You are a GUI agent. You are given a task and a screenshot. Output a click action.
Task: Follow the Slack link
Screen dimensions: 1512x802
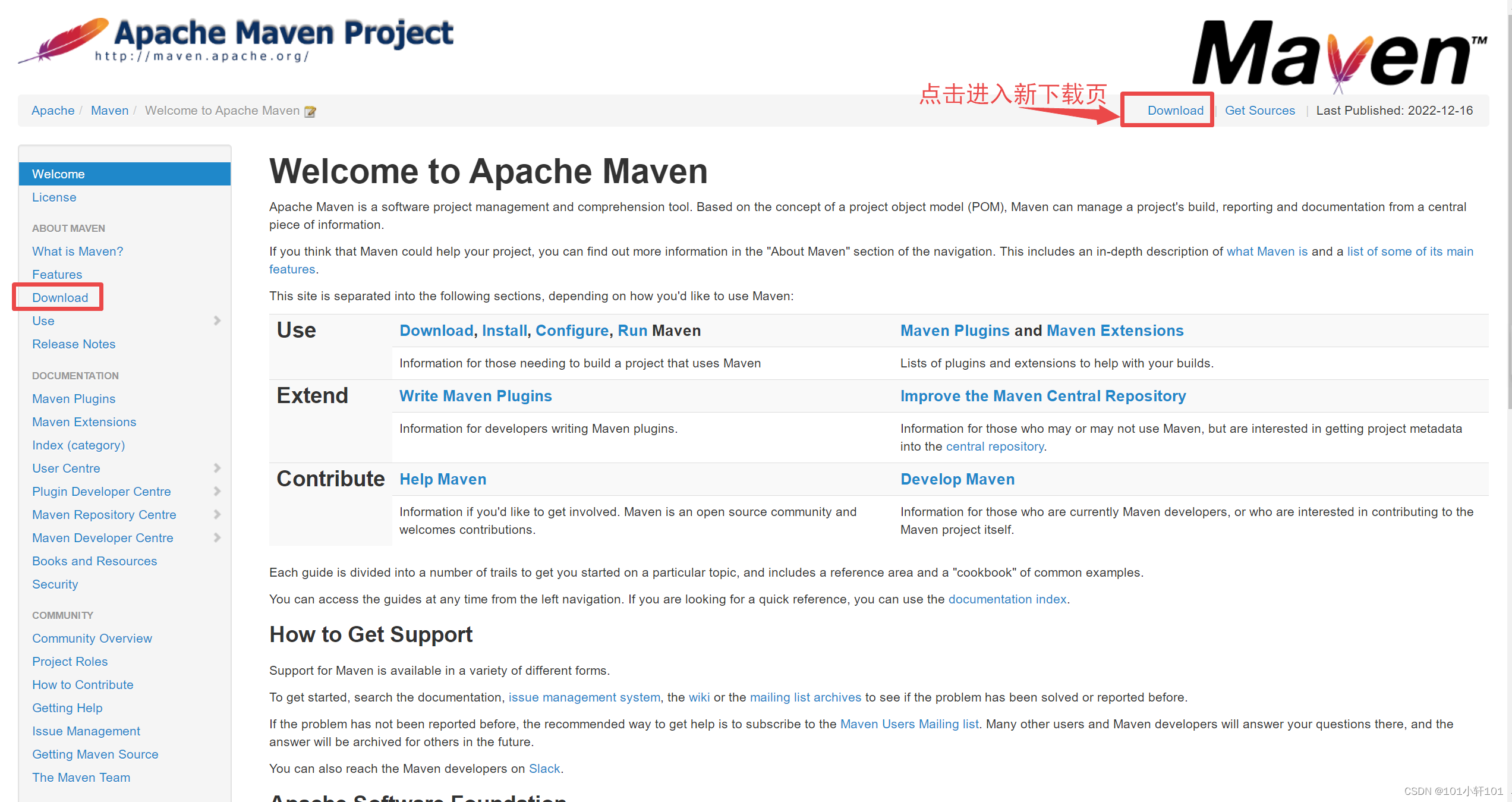[x=544, y=769]
